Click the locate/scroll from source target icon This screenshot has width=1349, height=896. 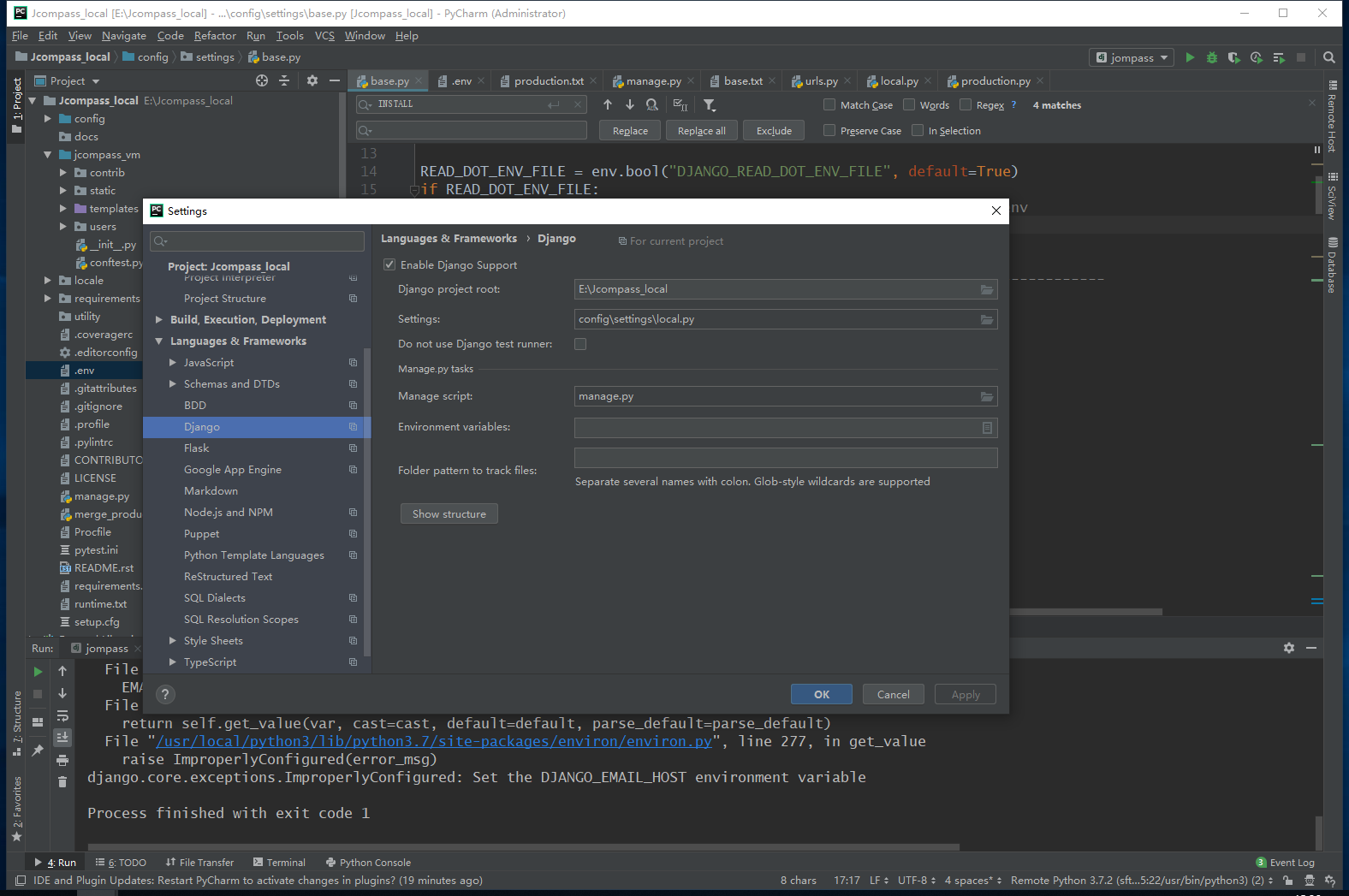pos(262,80)
